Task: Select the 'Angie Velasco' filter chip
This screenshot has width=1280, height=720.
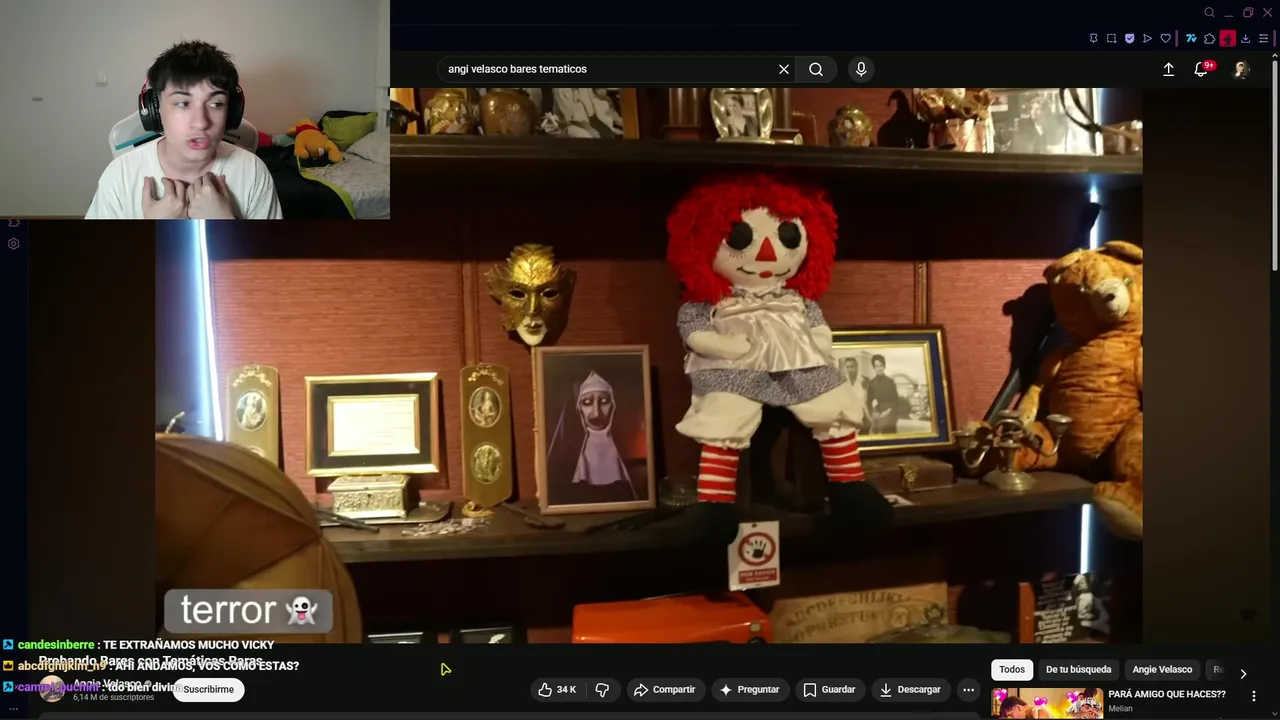Action: [1162, 669]
